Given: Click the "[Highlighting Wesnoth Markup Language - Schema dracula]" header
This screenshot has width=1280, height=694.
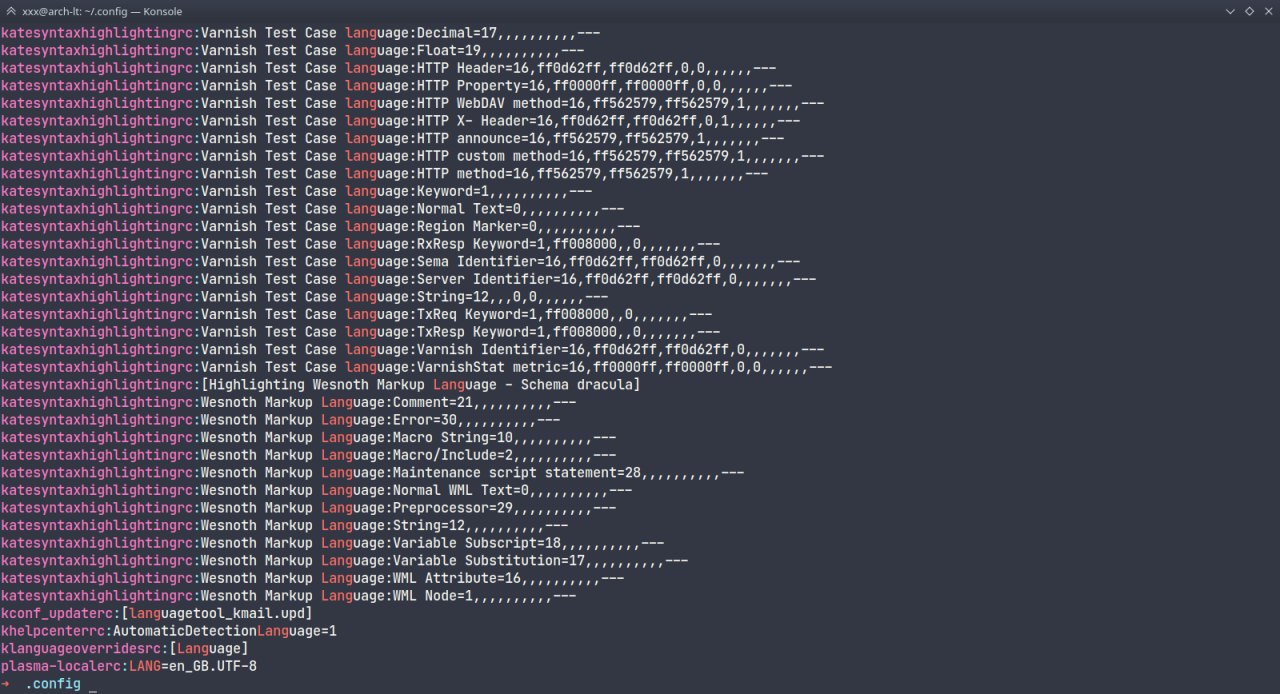Looking at the screenshot, I should (421, 385).
